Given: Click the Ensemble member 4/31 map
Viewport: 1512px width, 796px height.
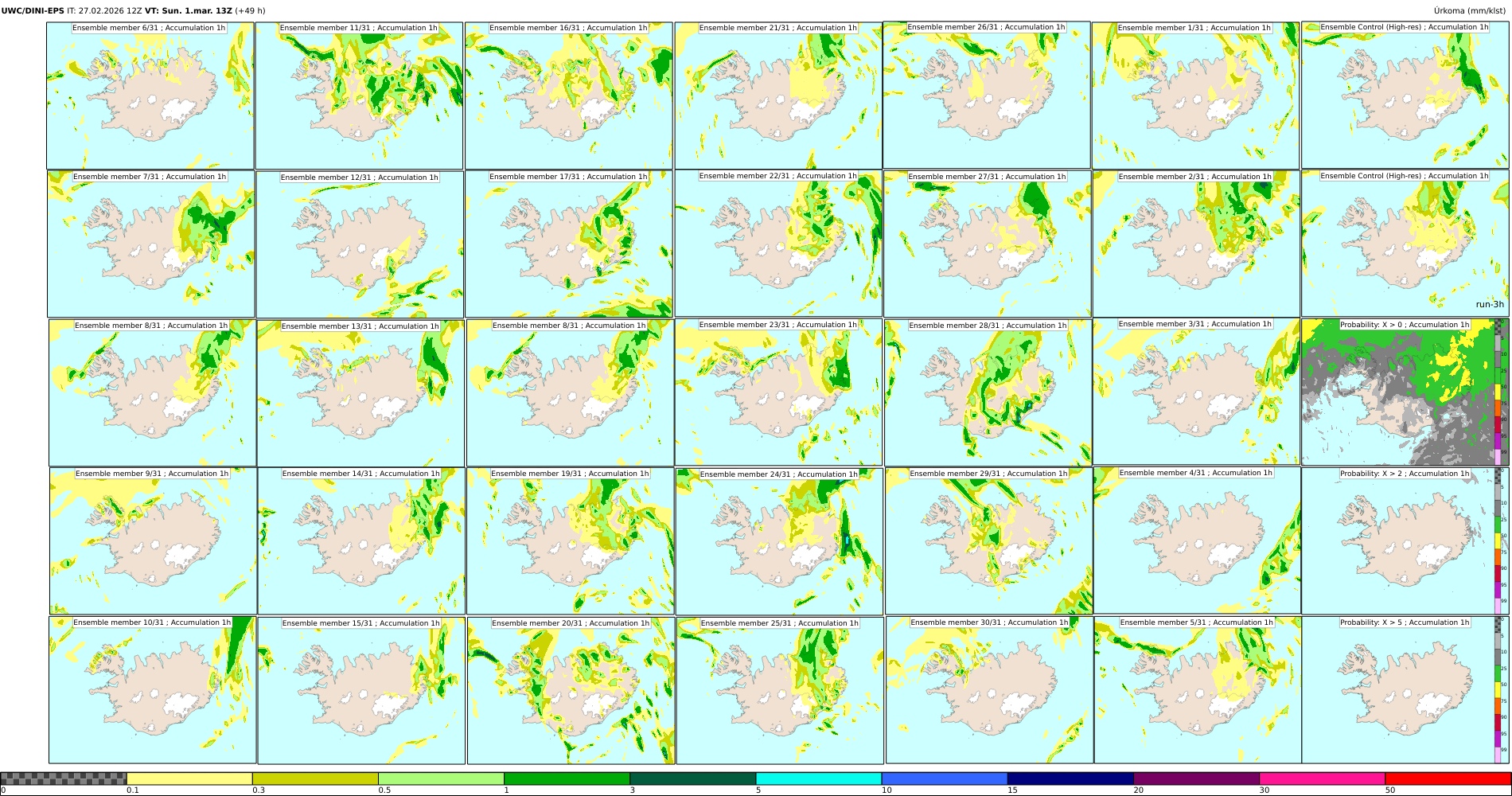Looking at the screenshot, I should [x=1197, y=540].
